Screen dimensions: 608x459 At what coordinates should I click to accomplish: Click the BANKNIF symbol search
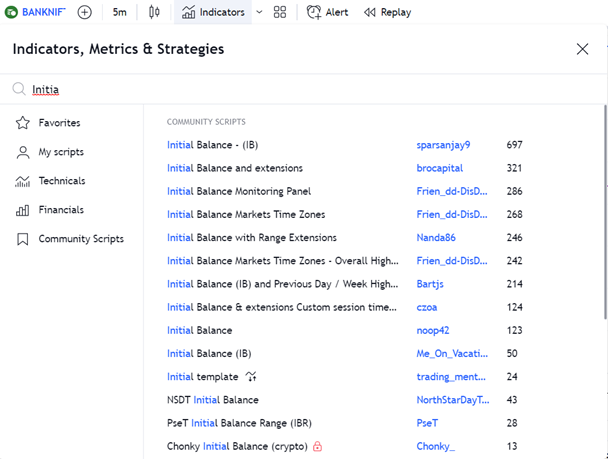(x=36, y=12)
